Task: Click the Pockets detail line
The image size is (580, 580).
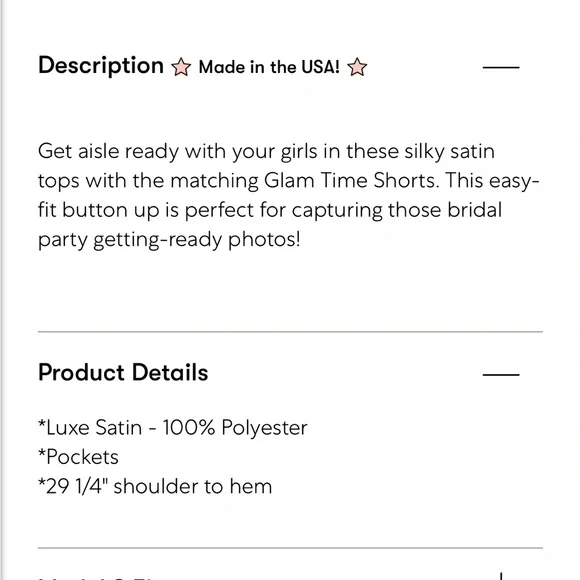Action: pyautogui.click(x=78, y=457)
